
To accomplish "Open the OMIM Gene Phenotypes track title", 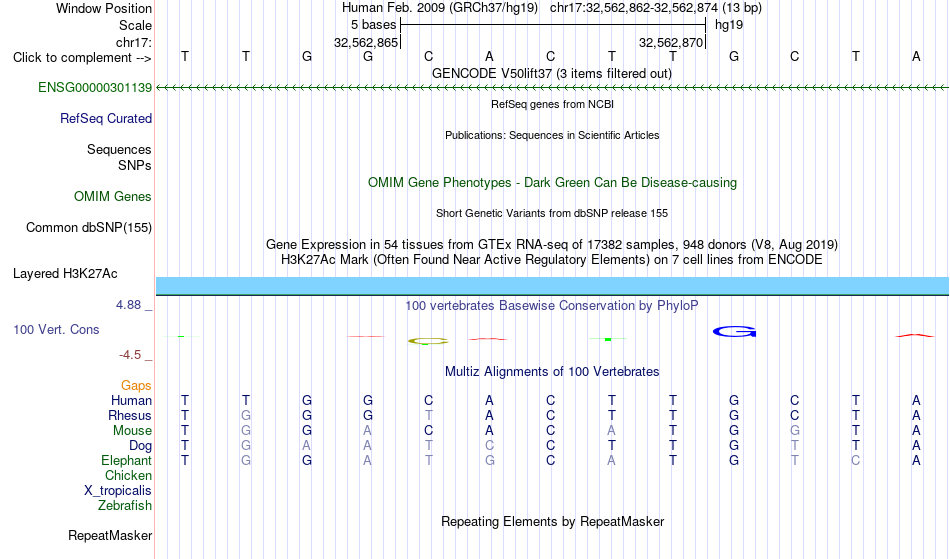I will pyautogui.click(x=553, y=183).
